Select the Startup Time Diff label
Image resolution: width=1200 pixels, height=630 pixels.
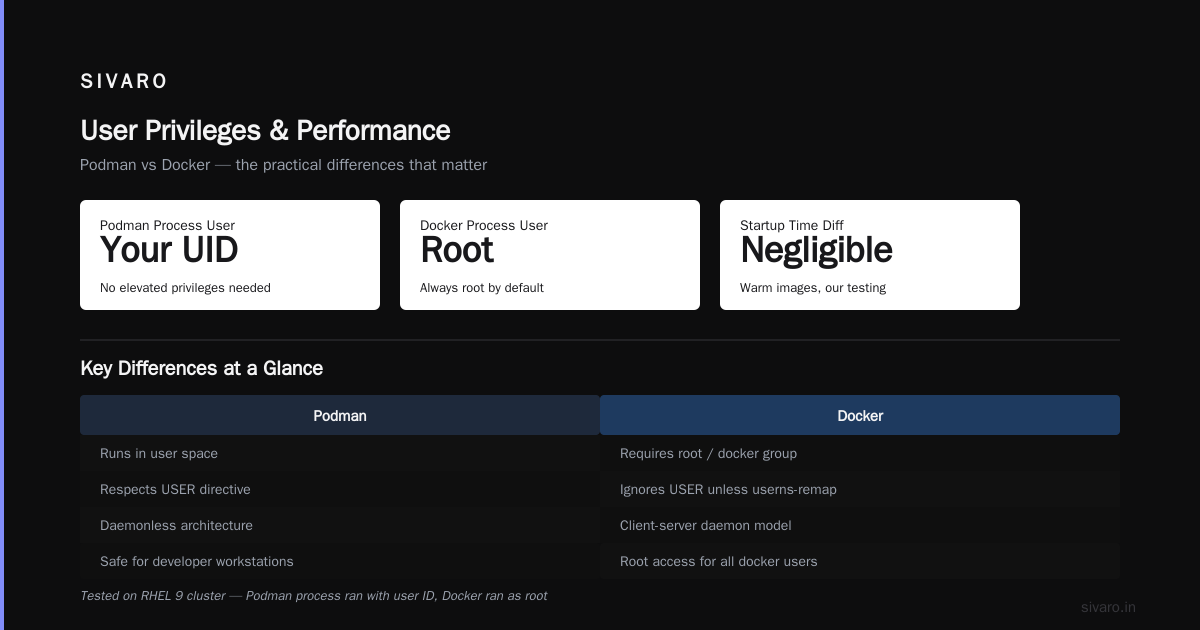pos(792,226)
